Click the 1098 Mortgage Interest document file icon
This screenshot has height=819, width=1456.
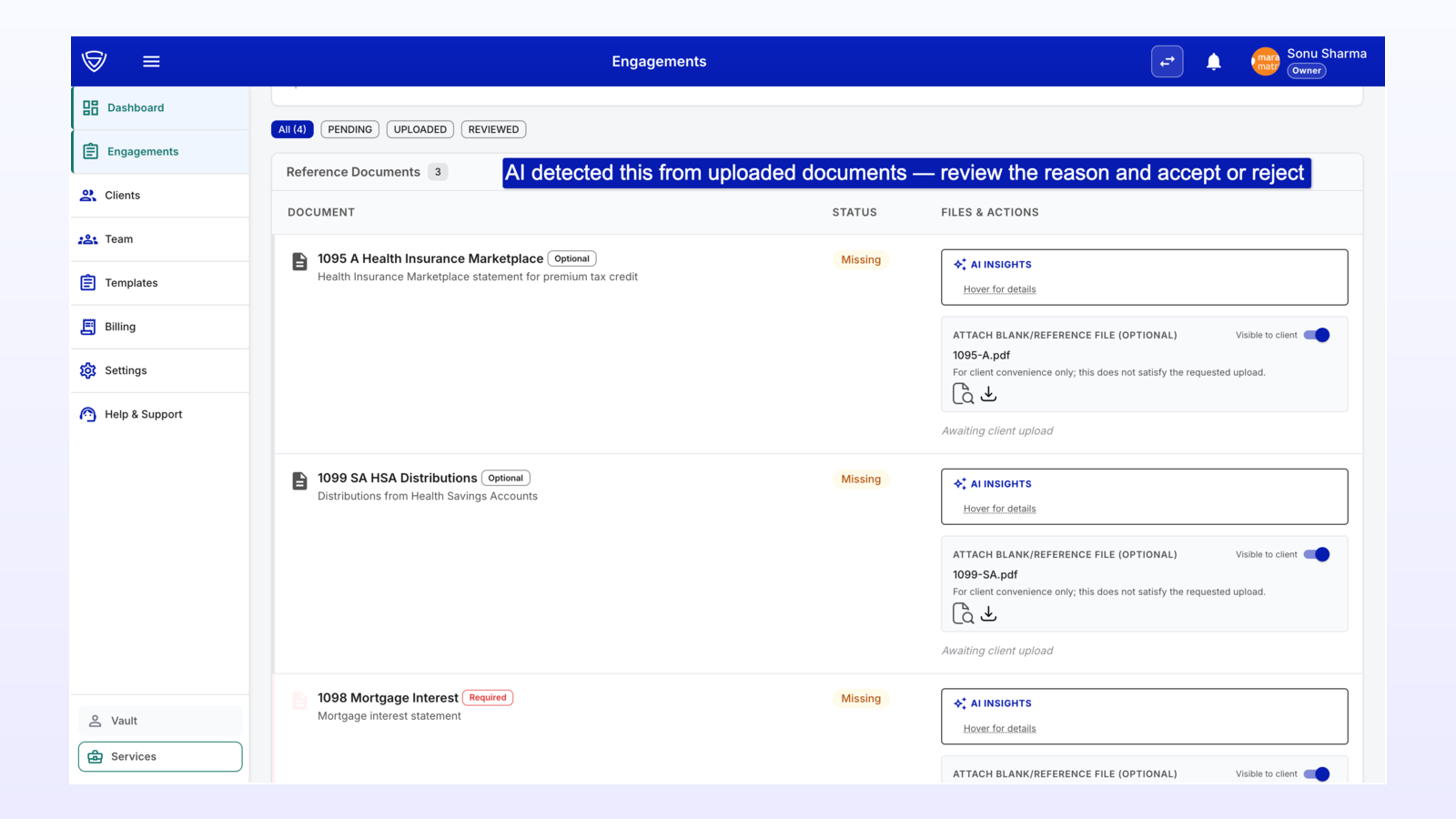pyautogui.click(x=299, y=700)
